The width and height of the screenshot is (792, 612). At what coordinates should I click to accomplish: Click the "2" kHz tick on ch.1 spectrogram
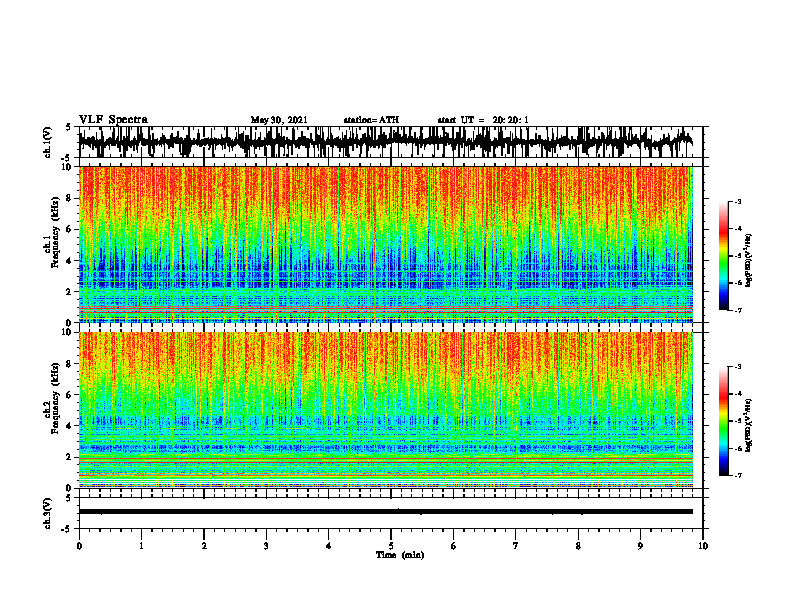coord(71,292)
